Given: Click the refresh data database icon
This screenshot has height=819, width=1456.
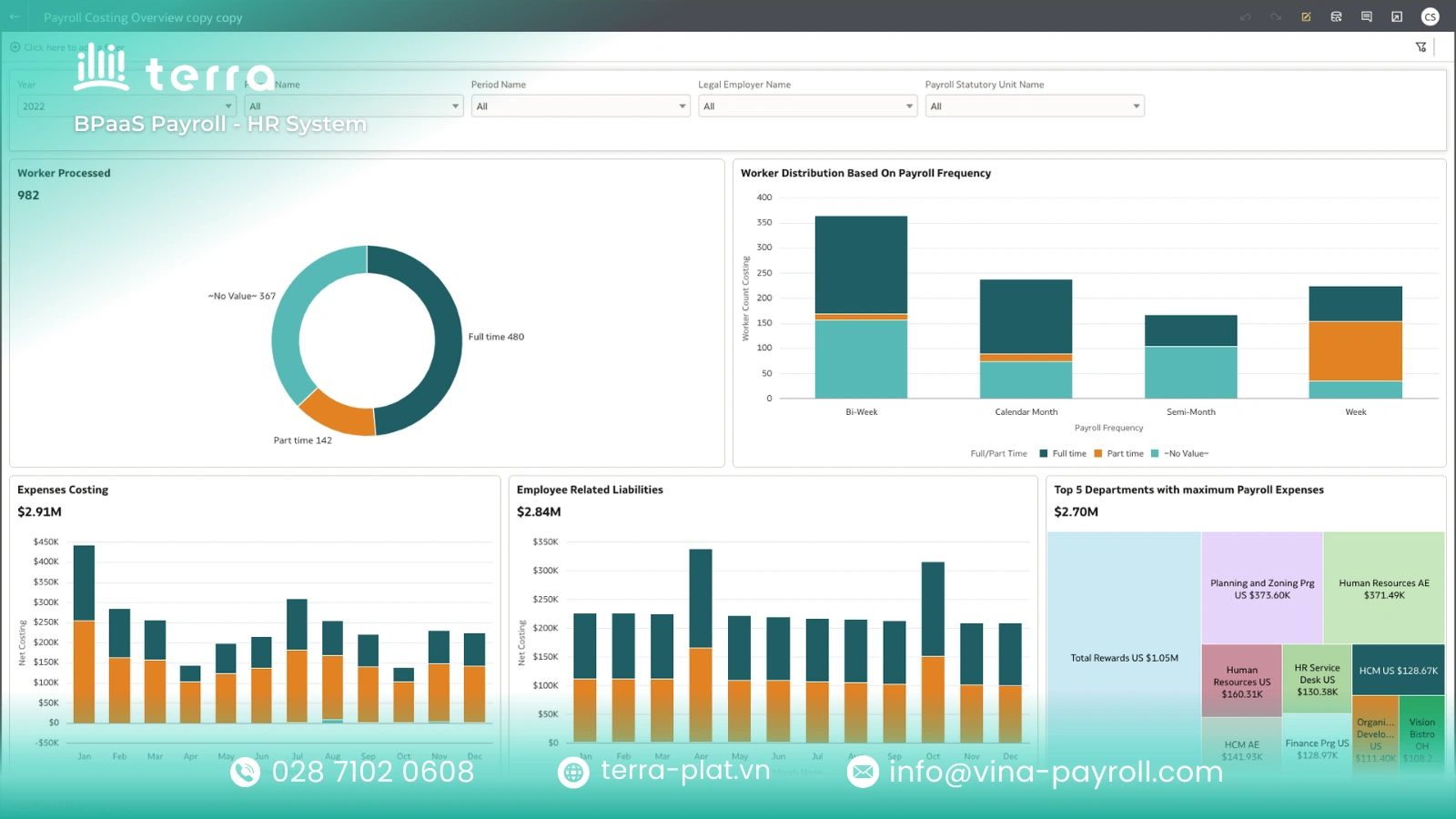Looking at the screenshot, I should point(1336,16).
